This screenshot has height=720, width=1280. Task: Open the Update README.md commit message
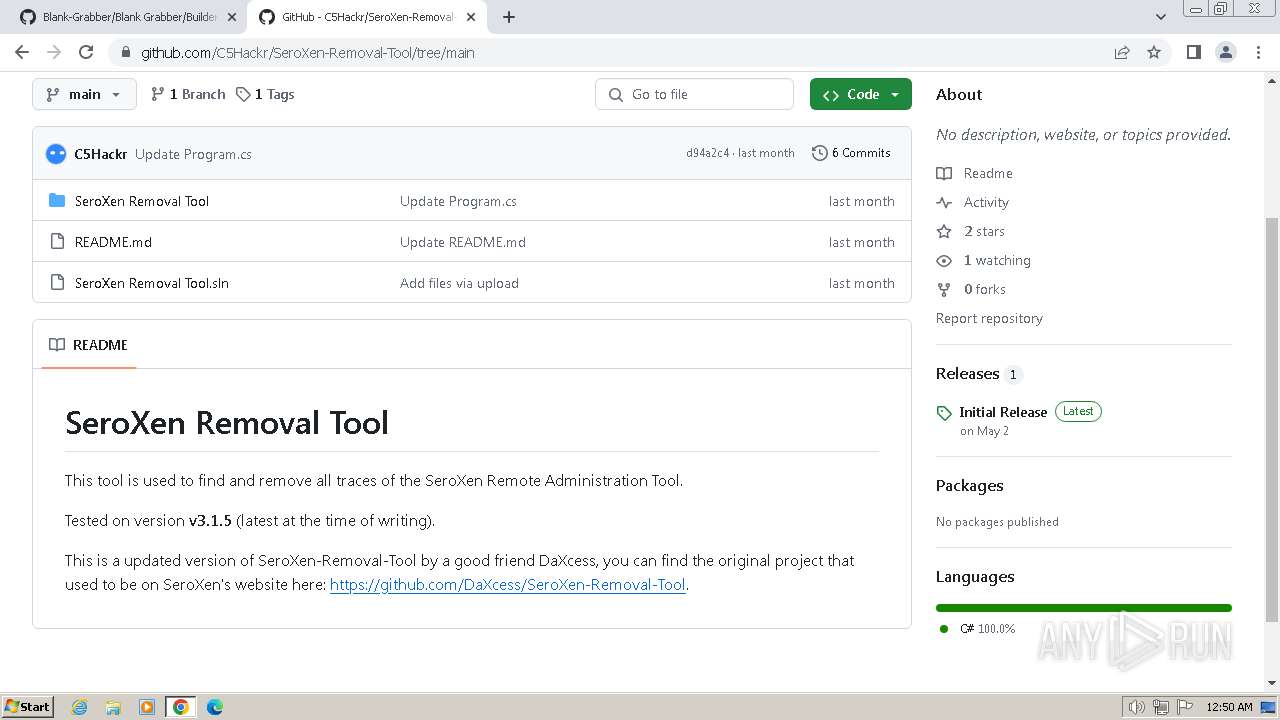point(463,242)
